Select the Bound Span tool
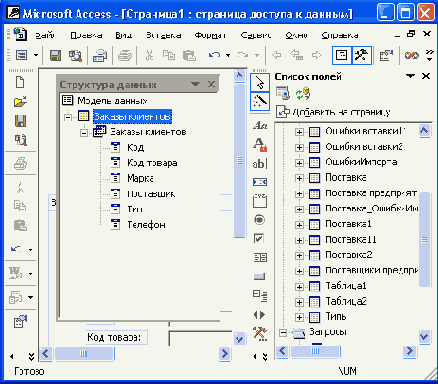 260,145
